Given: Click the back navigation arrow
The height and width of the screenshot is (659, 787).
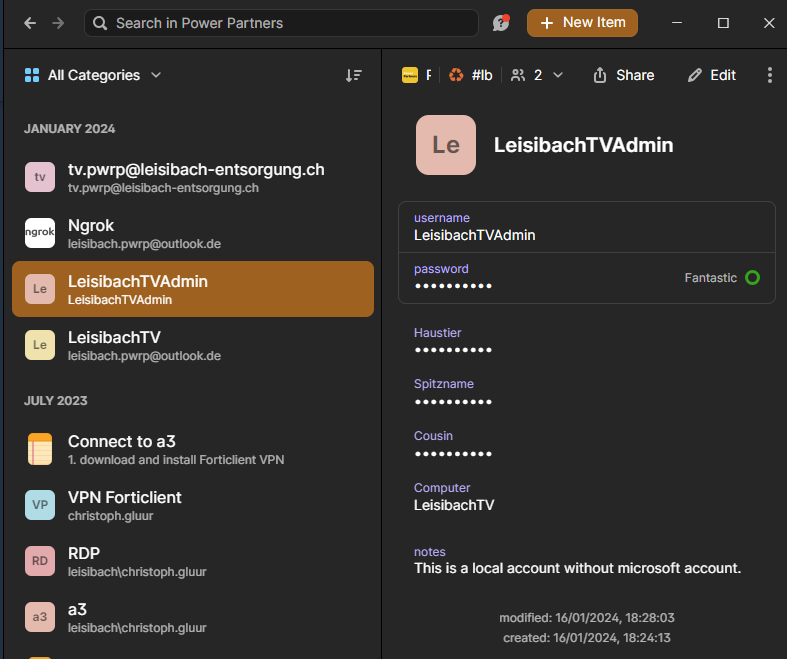Looking at the screenshot, I should click(x=30, y=23).
